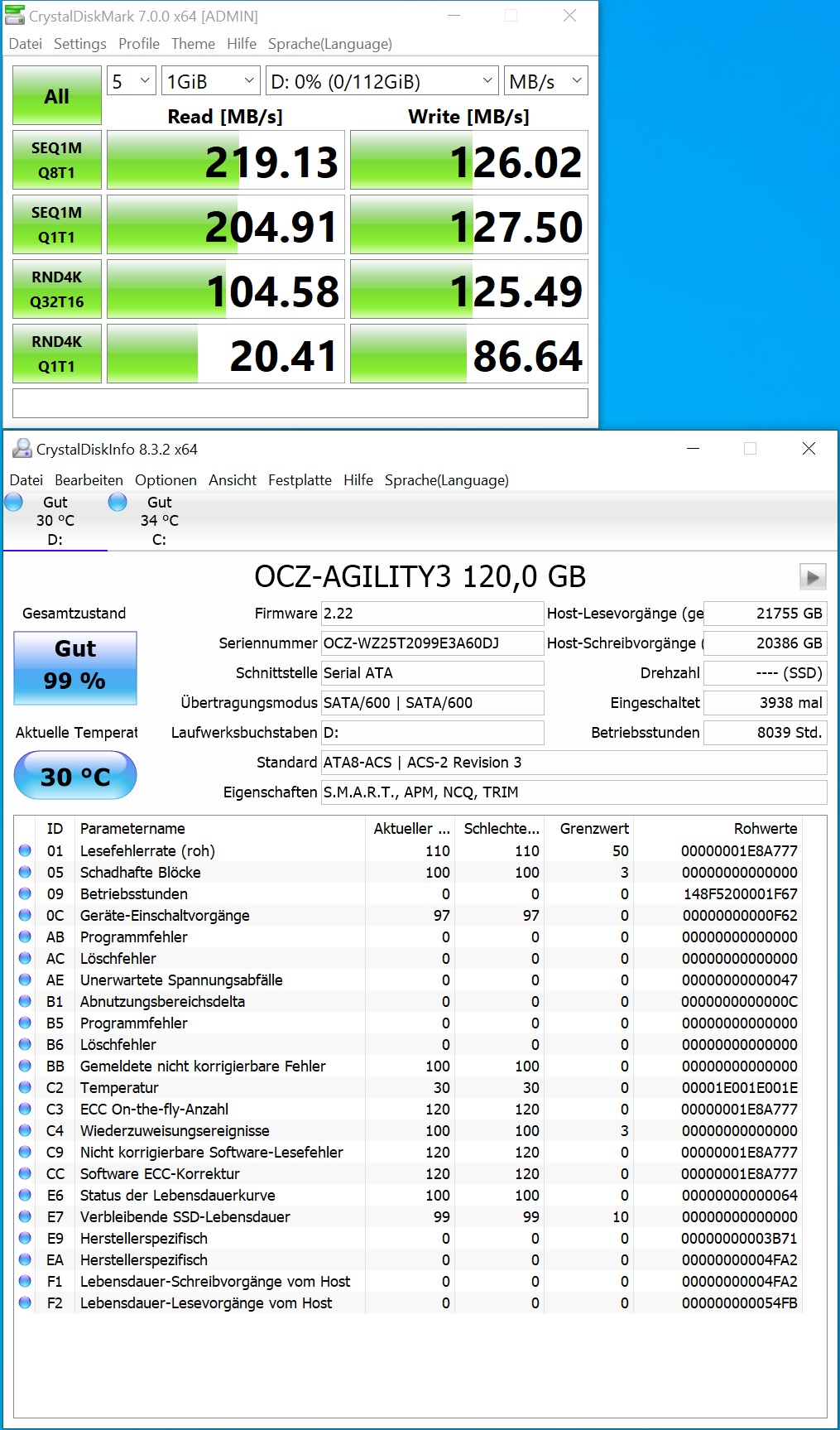Click the 30 °C temperature button
840x1430 pixels.
[75, 775]
